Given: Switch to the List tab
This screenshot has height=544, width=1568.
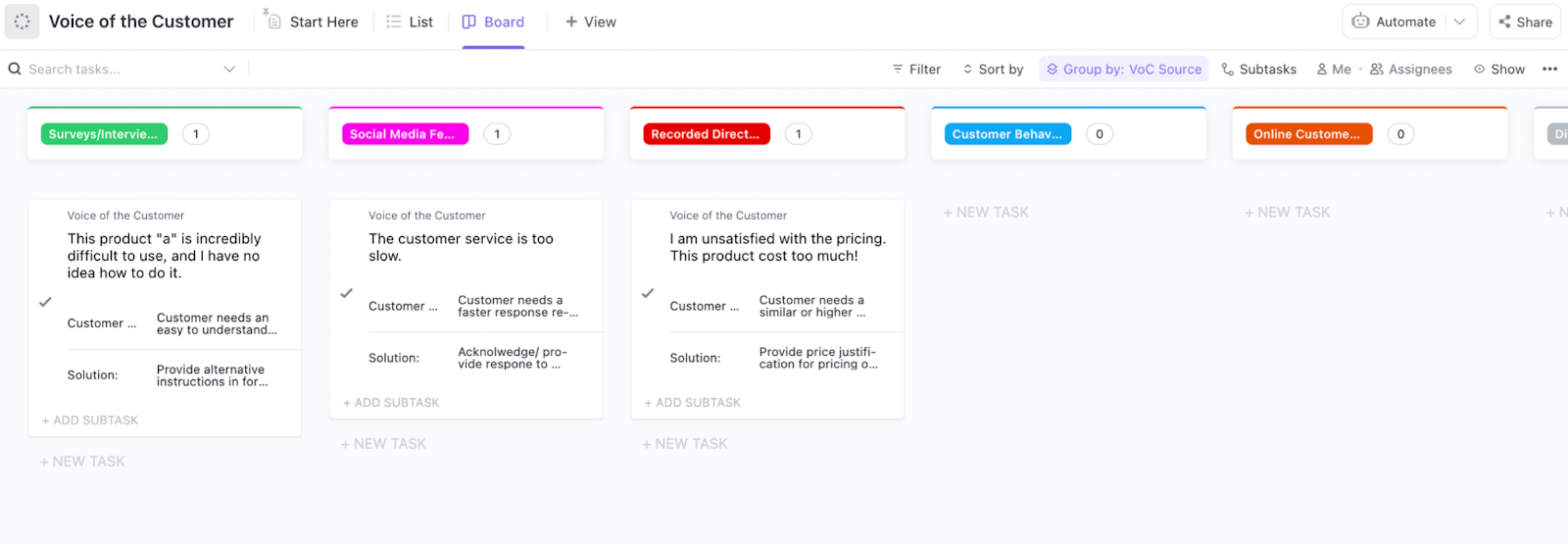Looking at the screenshot, I should point(410,22).
